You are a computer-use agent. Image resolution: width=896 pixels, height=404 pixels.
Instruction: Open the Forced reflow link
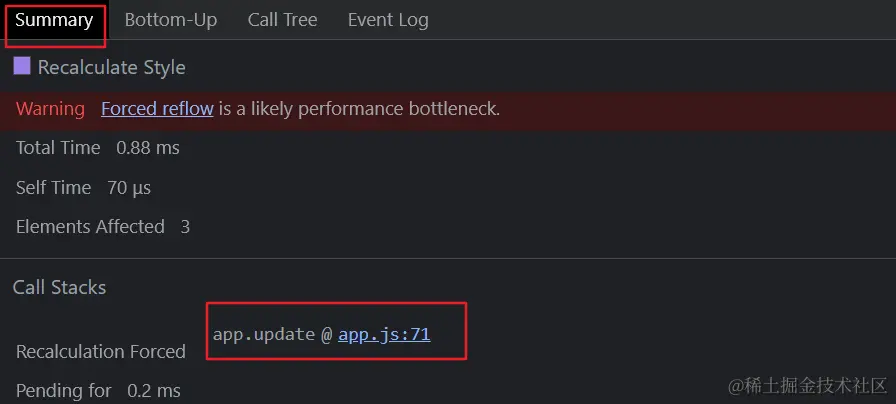[x=157, y=108]
